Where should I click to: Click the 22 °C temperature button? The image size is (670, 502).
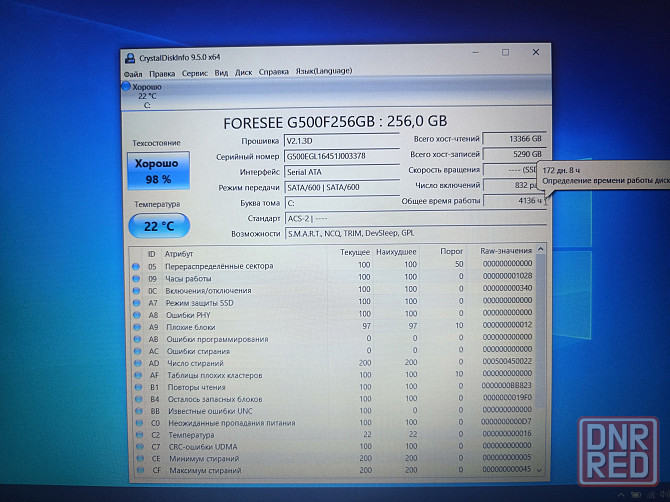(x=159, y=226)
